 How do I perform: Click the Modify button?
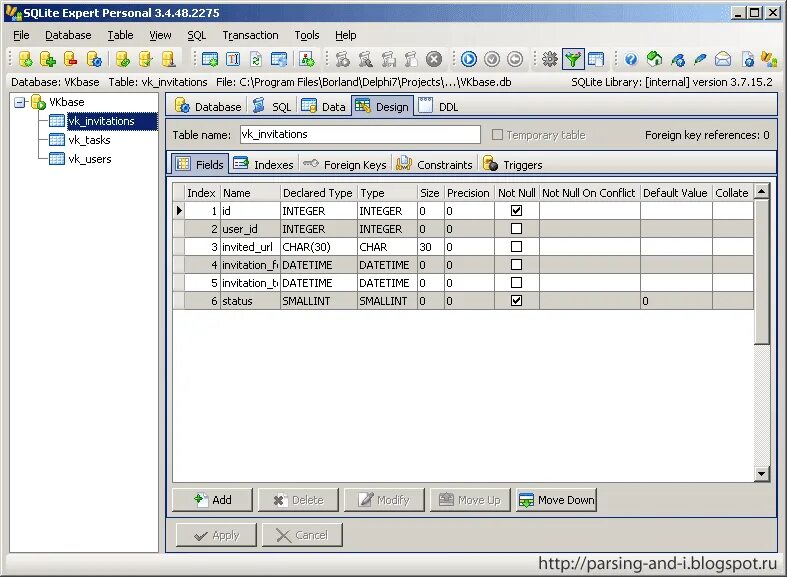click(x=384, y=500)
